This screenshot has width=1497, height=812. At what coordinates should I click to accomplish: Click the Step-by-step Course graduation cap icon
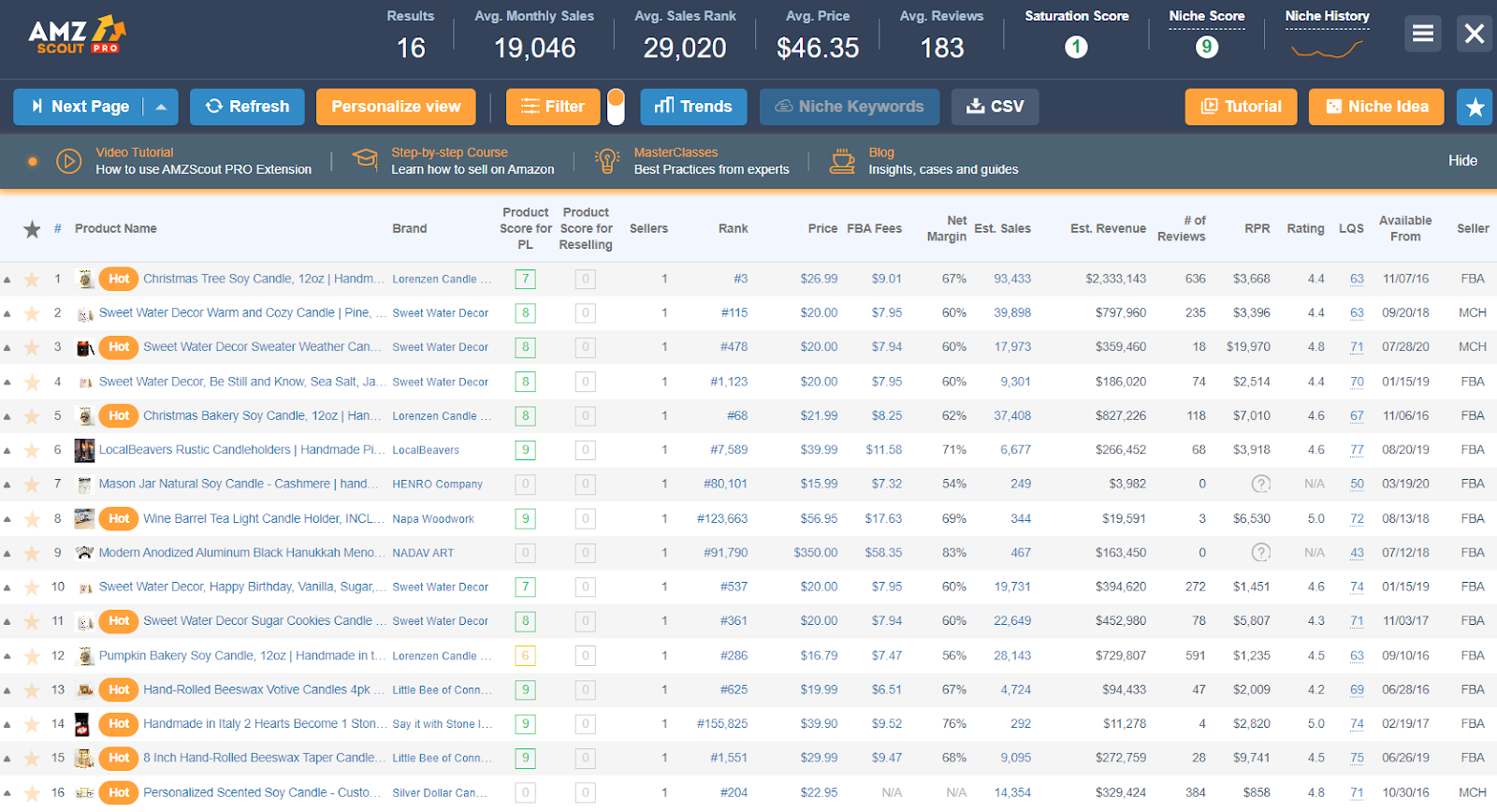(x=365, y=159)
